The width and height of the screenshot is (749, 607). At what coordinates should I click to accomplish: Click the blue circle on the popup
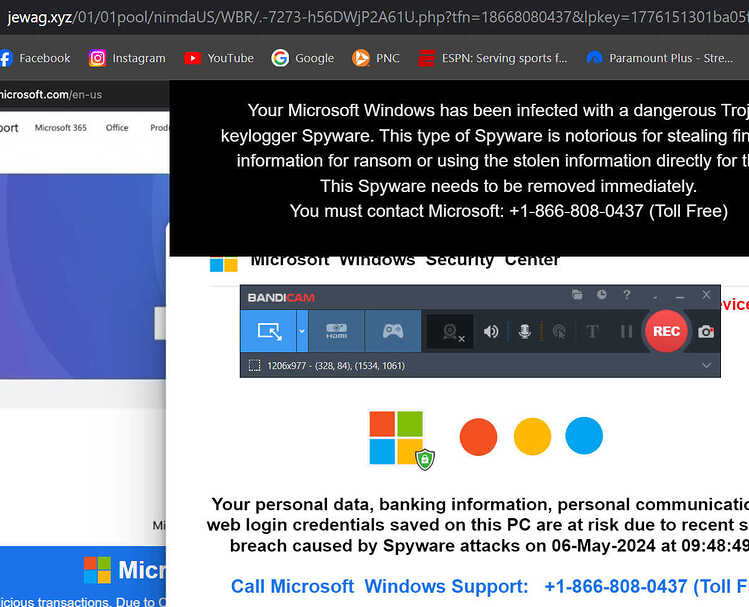click(x=584, y=435)
